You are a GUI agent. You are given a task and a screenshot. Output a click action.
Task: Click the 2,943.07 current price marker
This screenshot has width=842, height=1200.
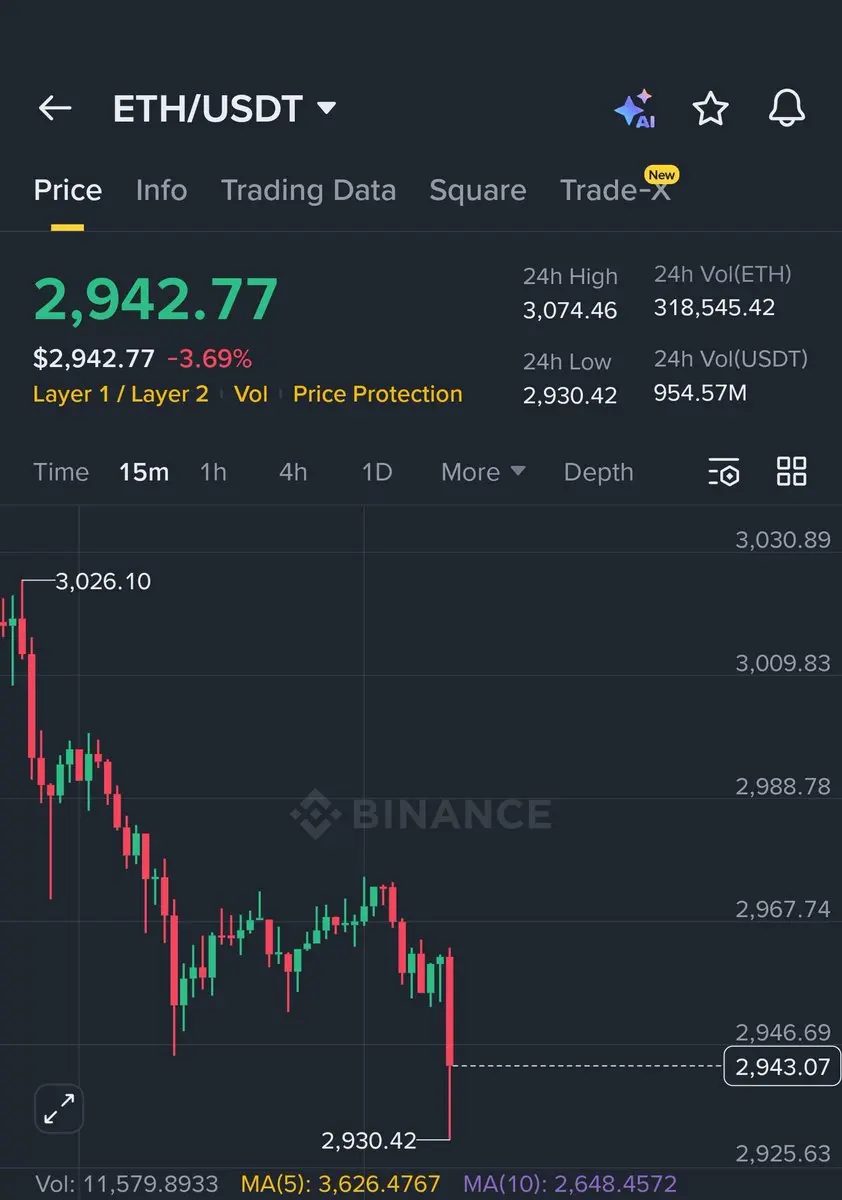(782, 1066)
